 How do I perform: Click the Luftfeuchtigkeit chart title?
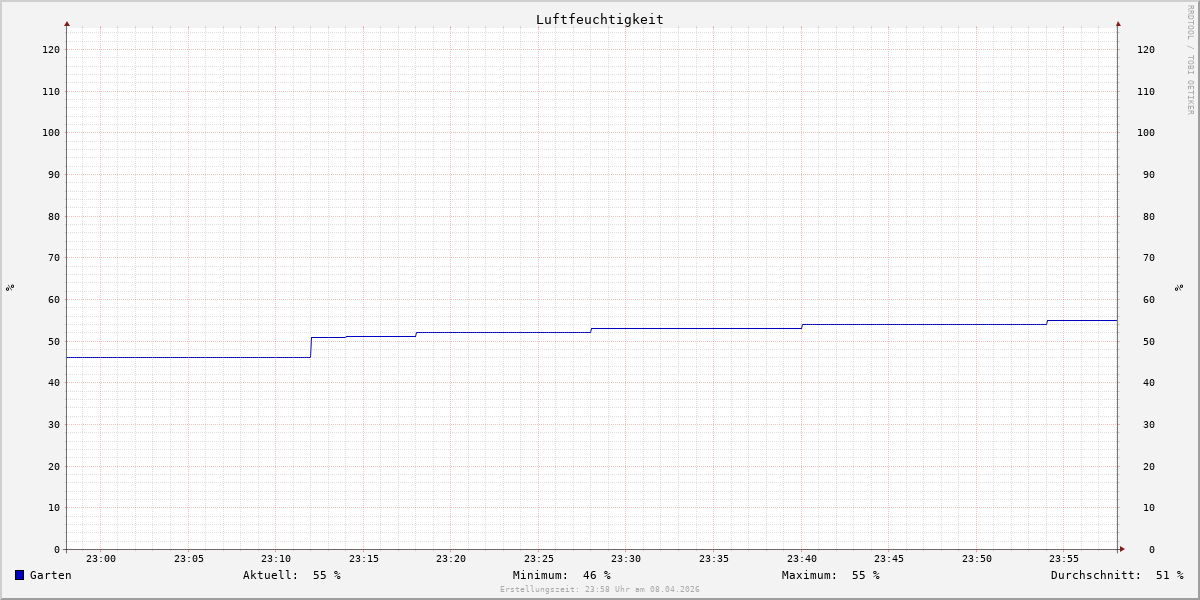600,19
